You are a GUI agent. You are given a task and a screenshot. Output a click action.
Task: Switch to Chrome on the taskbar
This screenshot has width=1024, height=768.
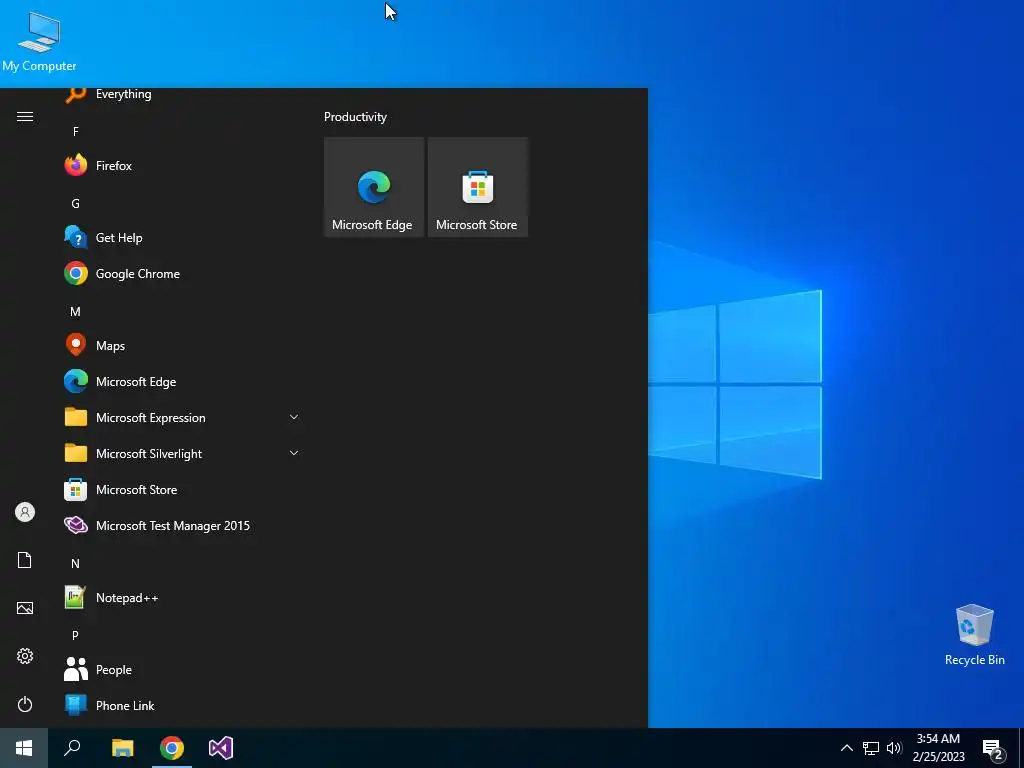(172, 748)
